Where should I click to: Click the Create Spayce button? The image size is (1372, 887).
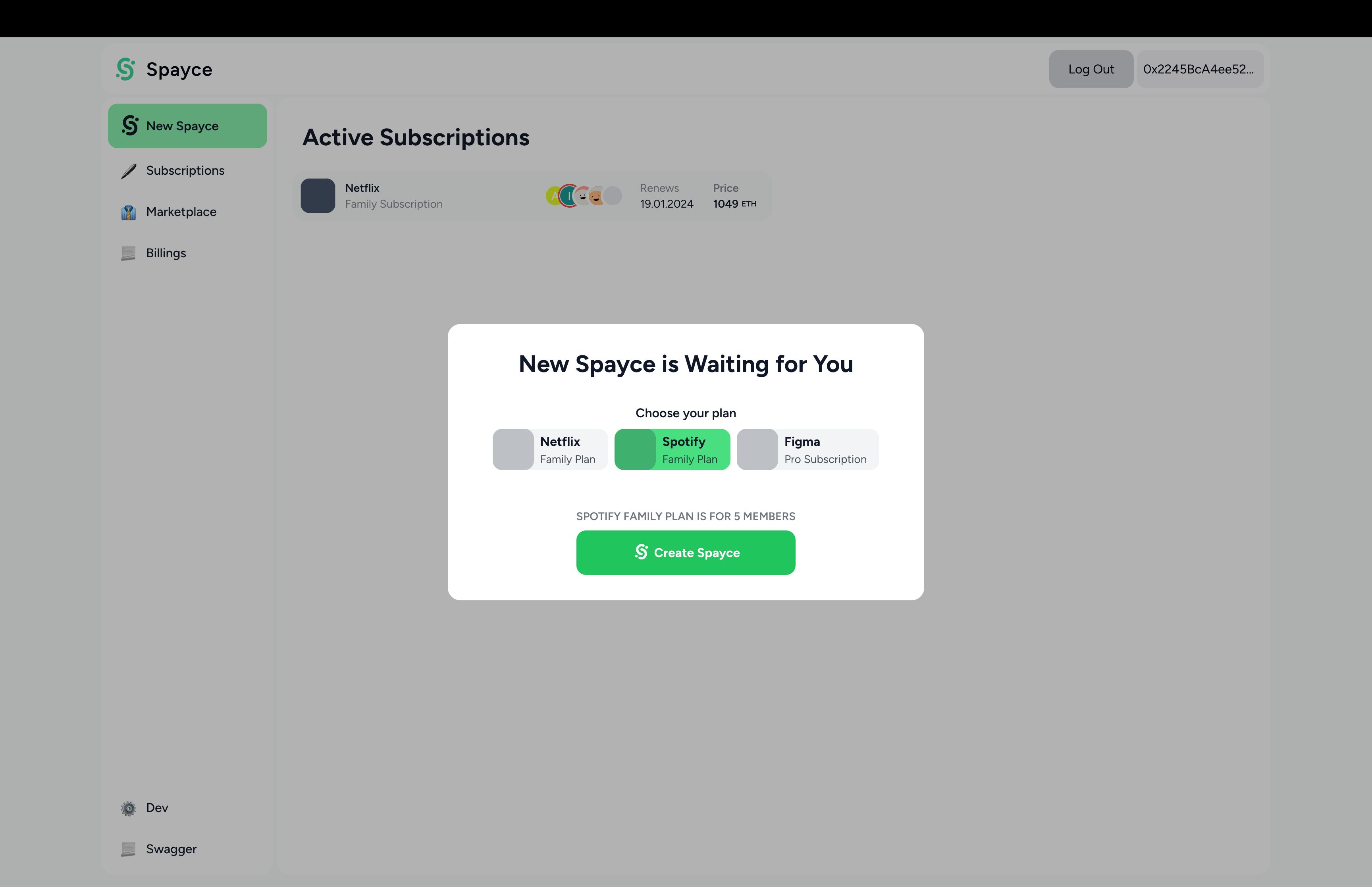pyautogui.click(x=686, y=552)
